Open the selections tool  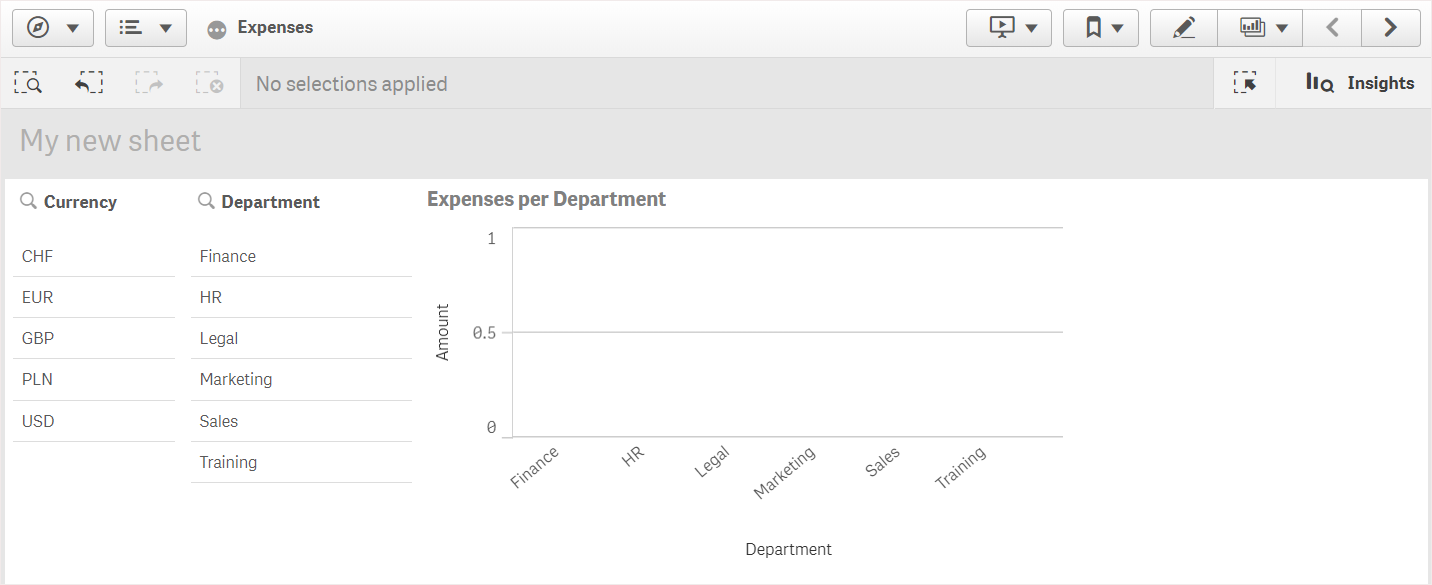(1245, 82)
